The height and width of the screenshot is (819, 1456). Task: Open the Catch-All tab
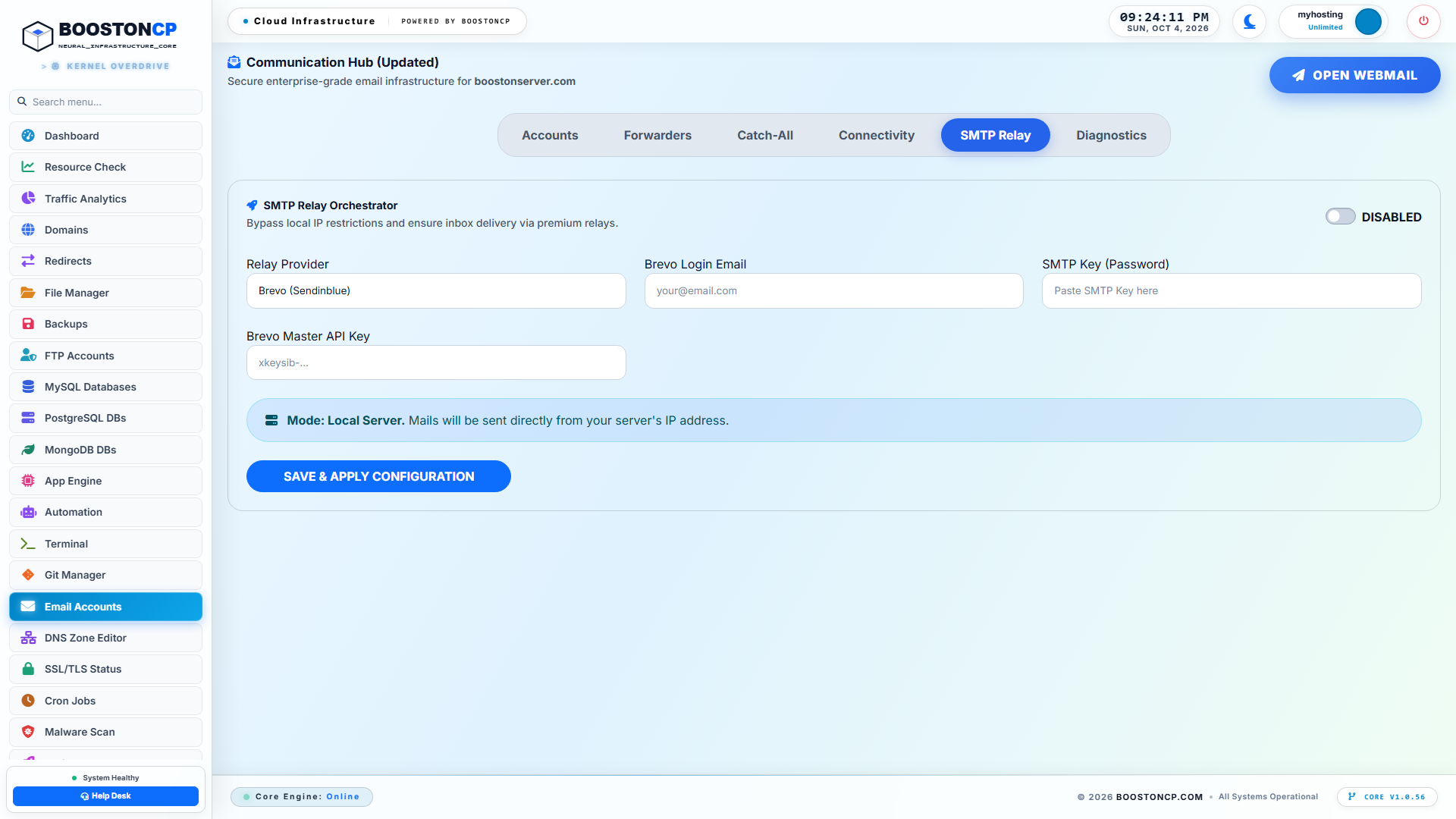point(765,135)
